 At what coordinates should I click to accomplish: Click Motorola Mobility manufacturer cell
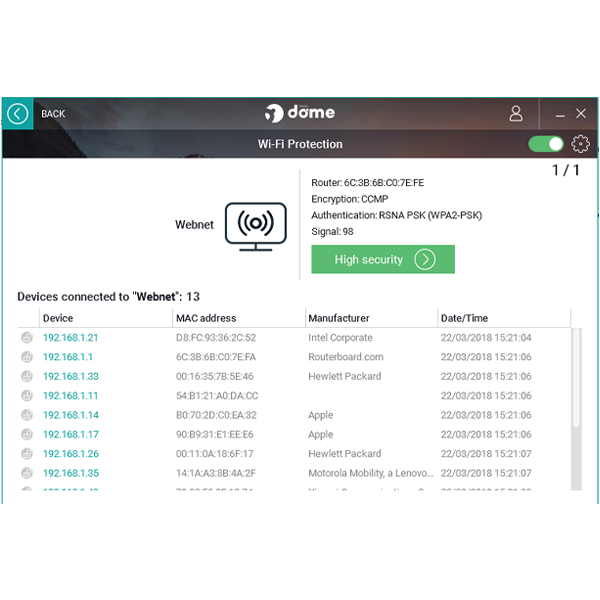tap(371, 473)
